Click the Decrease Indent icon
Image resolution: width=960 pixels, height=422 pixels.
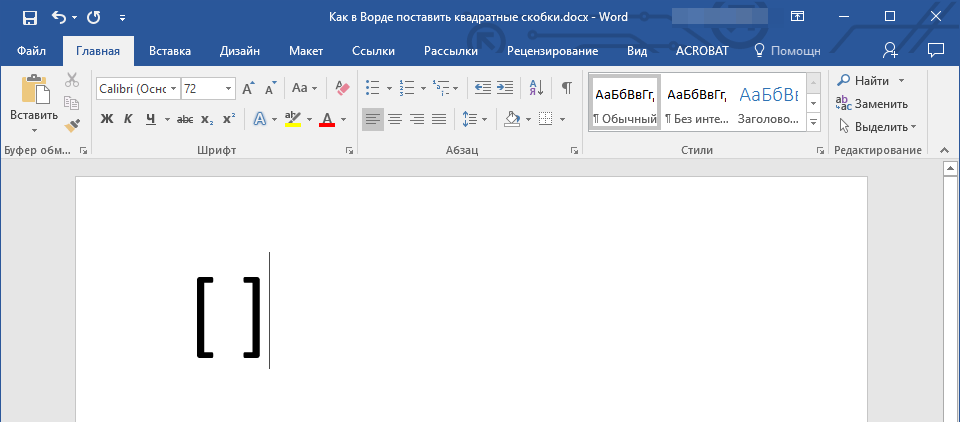(x=483, y=88)
